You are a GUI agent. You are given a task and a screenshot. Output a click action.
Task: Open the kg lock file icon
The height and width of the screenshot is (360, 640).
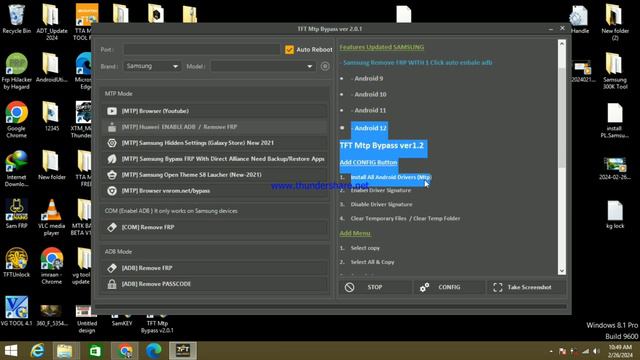click(615, 214)
